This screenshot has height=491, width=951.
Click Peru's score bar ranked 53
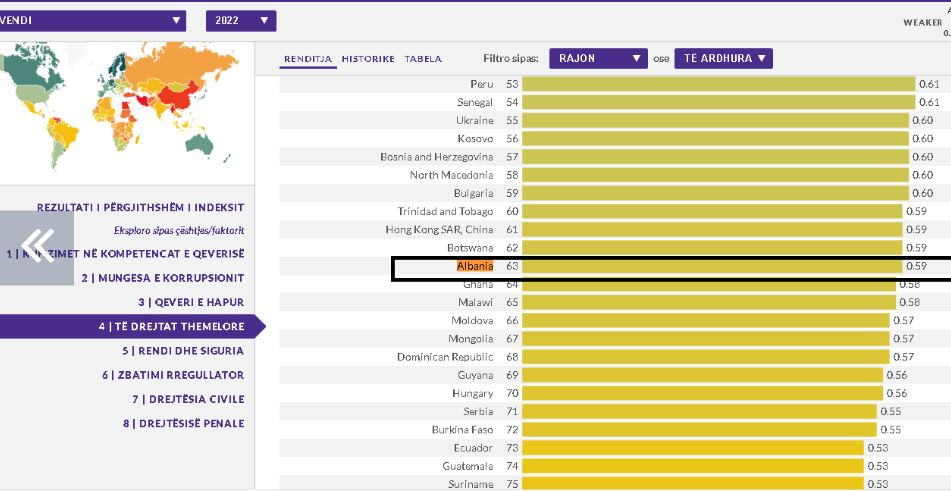(717, 84)
